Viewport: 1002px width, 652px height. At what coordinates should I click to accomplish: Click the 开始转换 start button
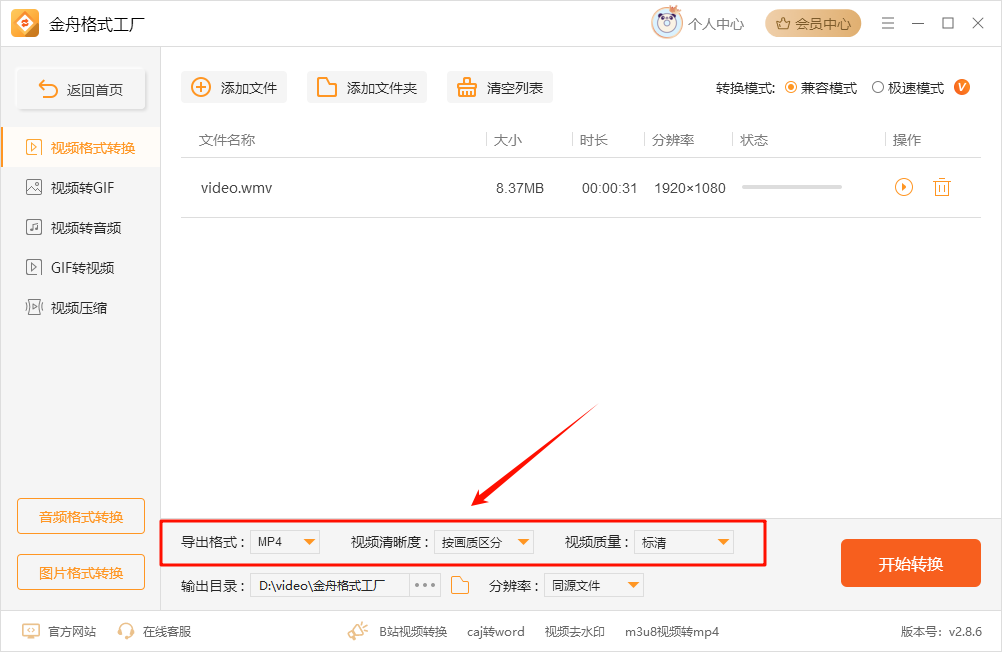[911, 563]
